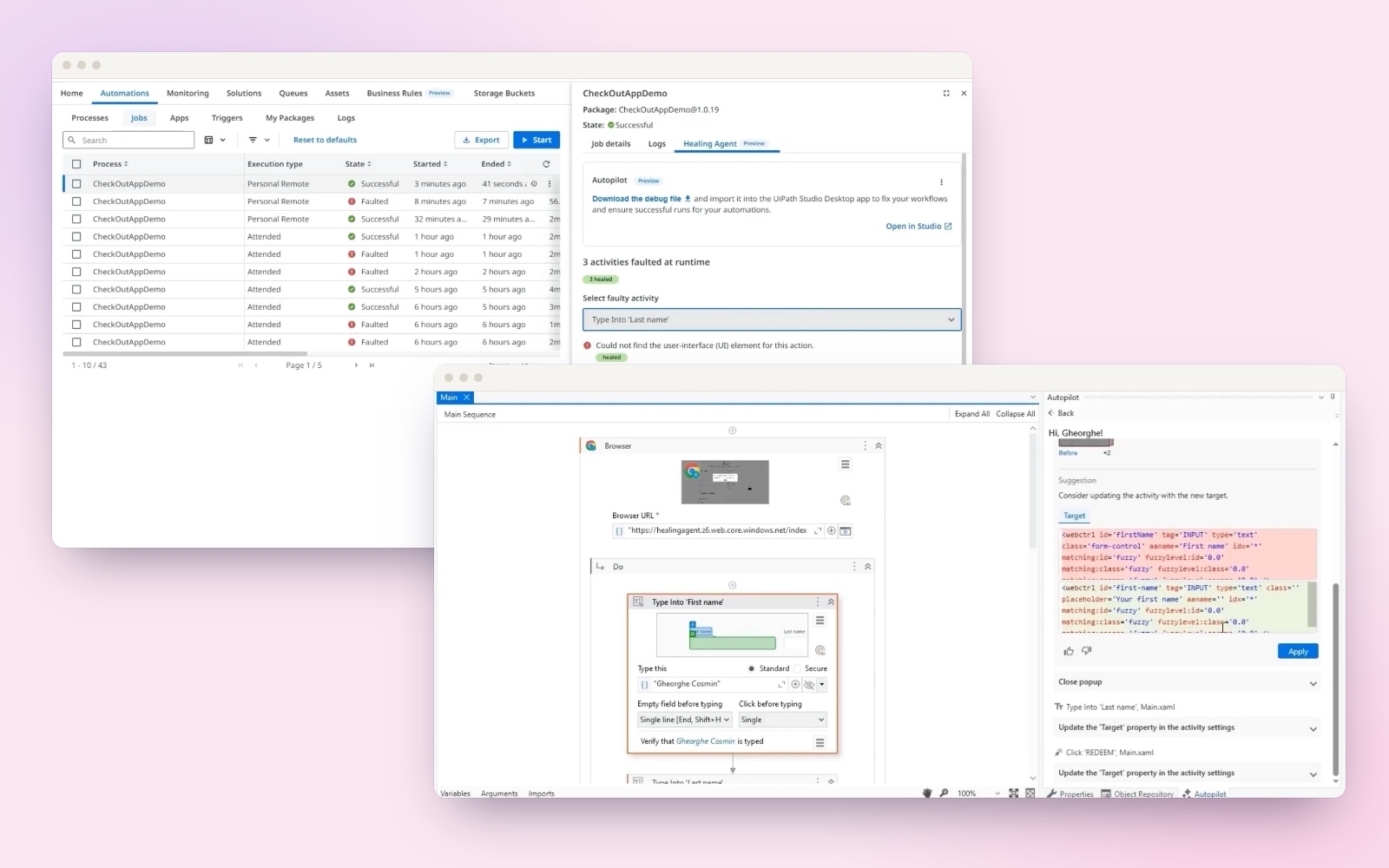Open the hamburger menu beside Browser screenshot
Screen dimensions: 1389x868
[x=845, y=464]
